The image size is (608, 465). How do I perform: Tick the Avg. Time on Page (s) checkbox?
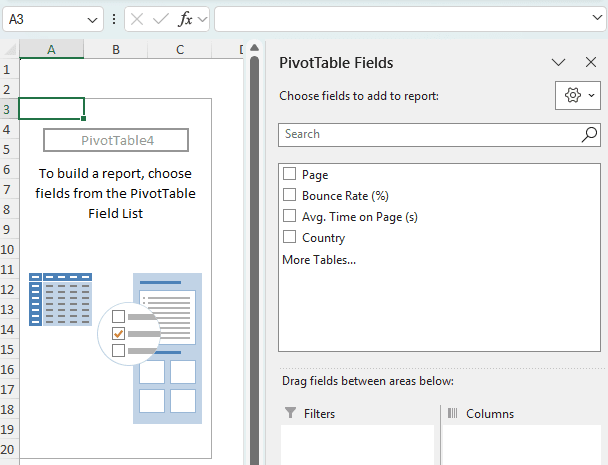290,216
